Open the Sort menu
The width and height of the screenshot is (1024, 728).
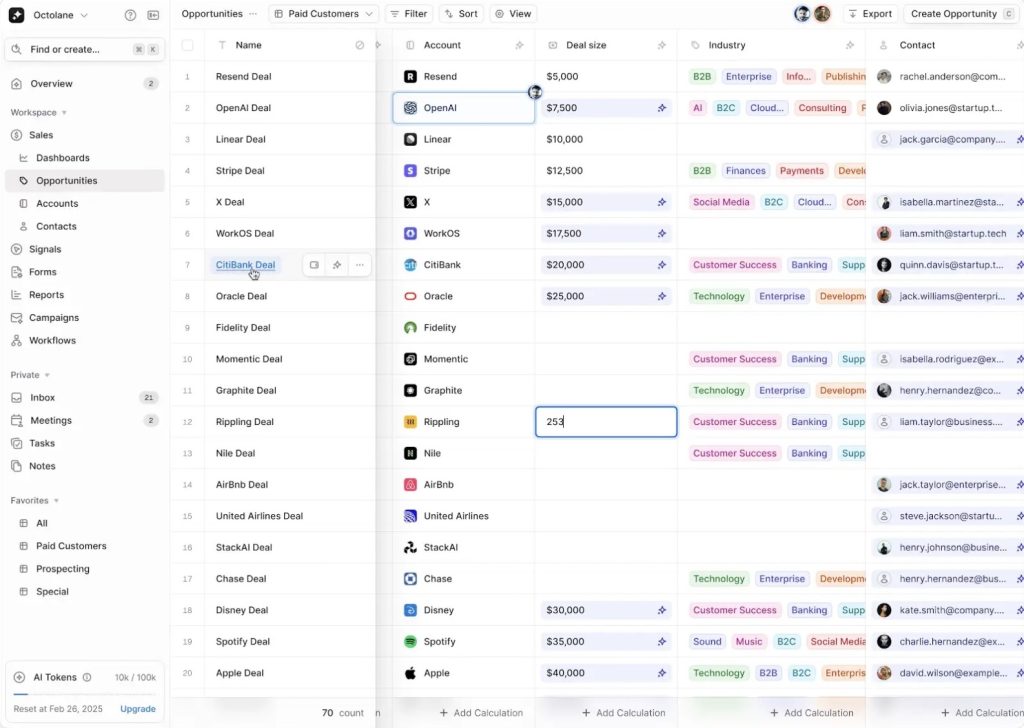[x=461, y=14]
